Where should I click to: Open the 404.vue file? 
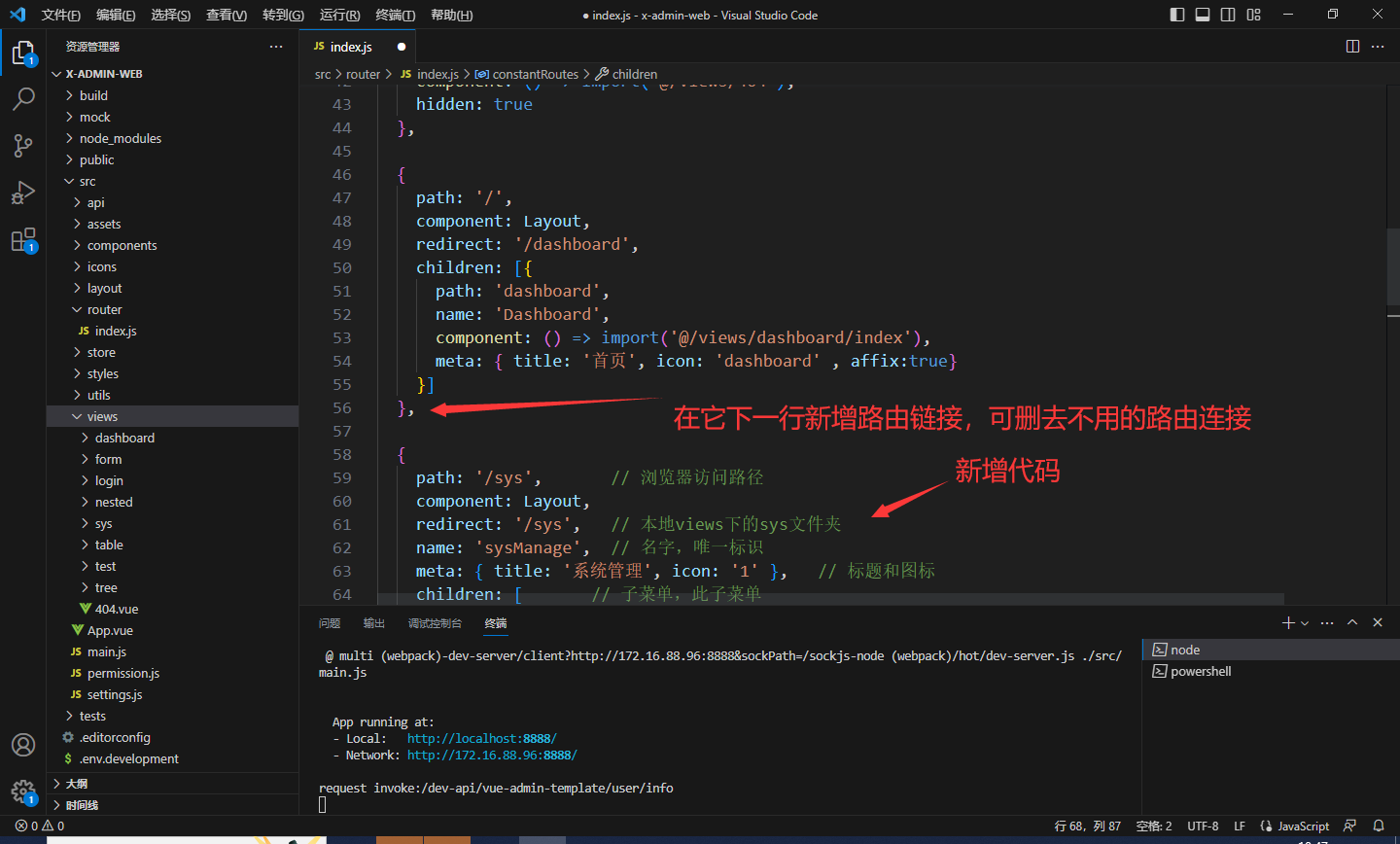point(172,609)
